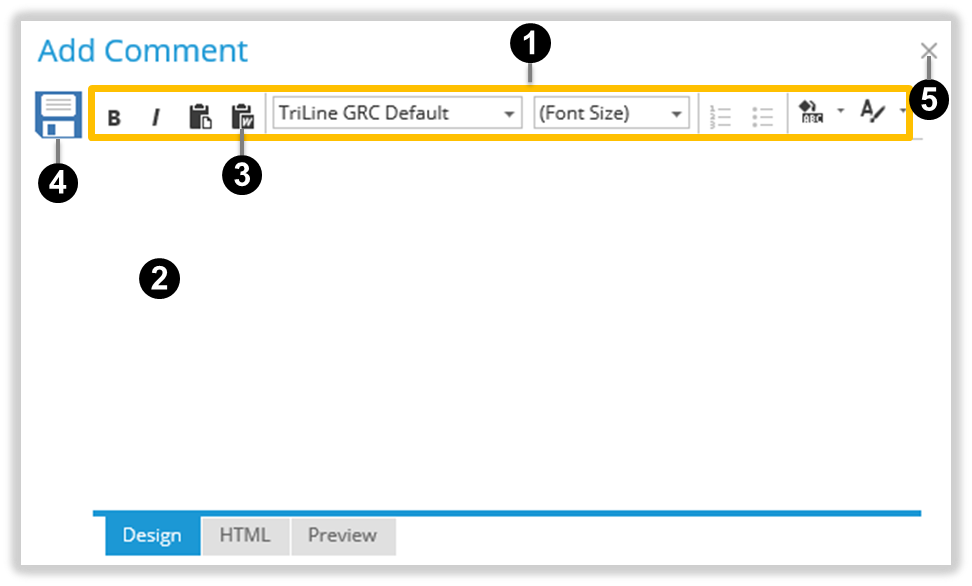Image resolution: width=972 pixels, height=586 pixels.
Task: Select the Design tab
Action: pyautogui.click(x=151, y=535)
